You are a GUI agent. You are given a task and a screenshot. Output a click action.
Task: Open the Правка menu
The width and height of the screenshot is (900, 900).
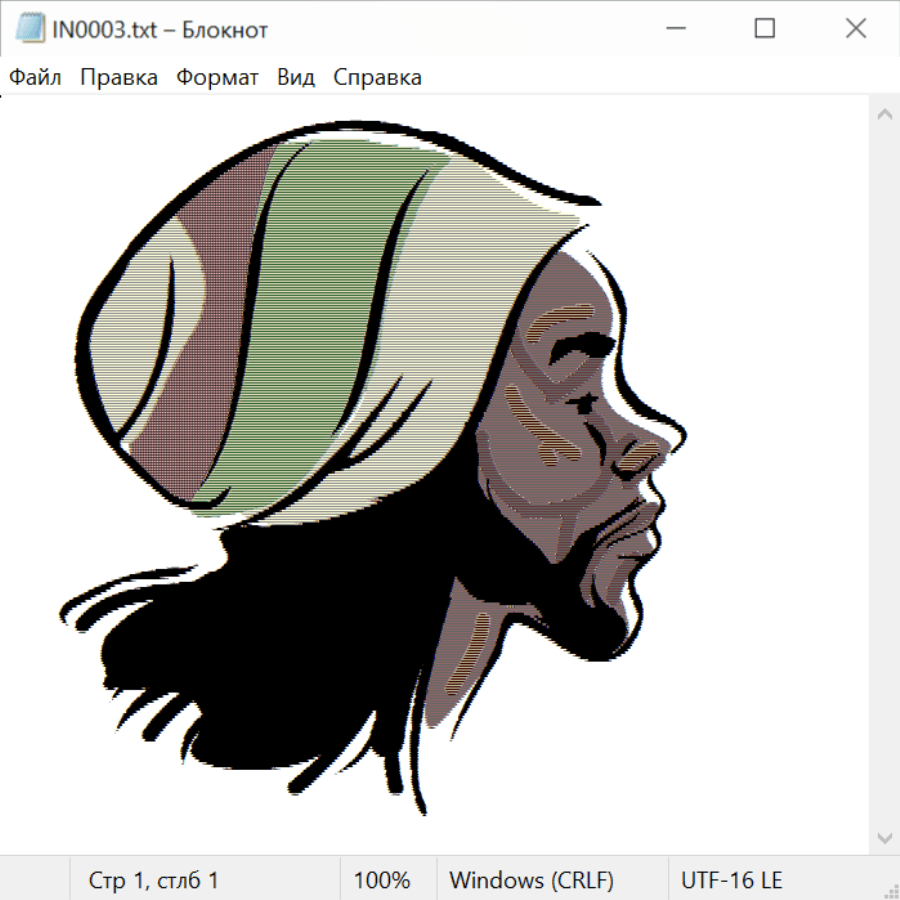click(x=118, y=78)
